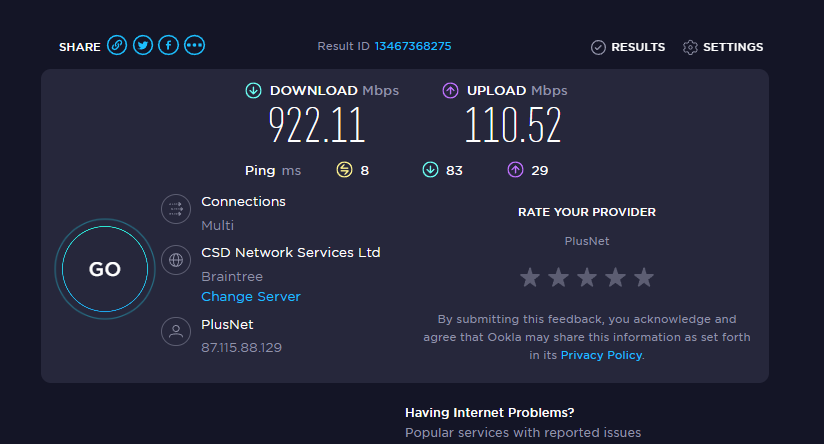Click the share link icon
The image size is (824, 444).
[x=117, y=46]
